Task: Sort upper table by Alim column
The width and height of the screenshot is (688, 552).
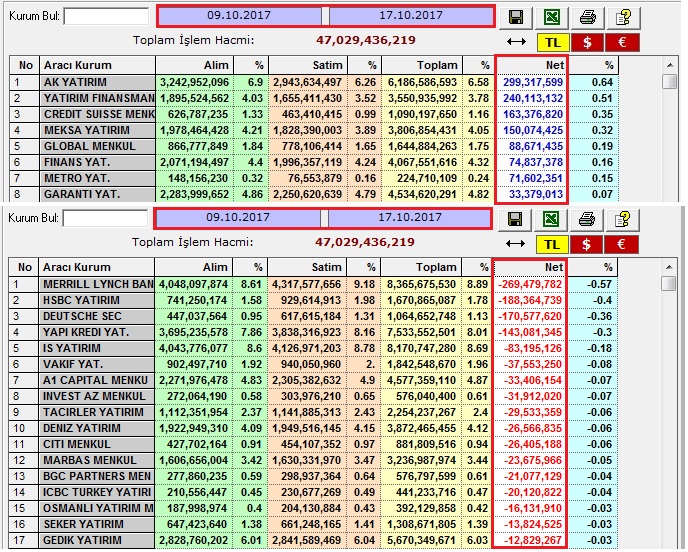Action: tap(195, 65)
